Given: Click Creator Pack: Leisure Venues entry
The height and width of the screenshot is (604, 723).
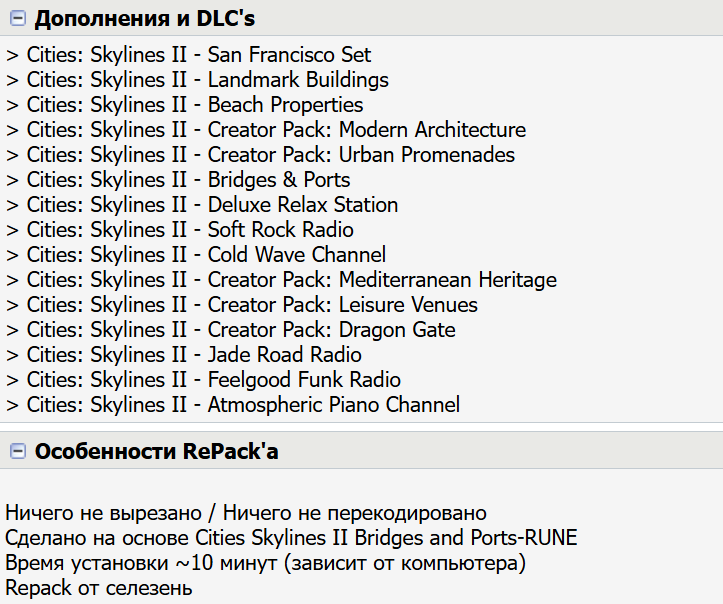Looking at the screenshot, I should (x=242, y=305).
